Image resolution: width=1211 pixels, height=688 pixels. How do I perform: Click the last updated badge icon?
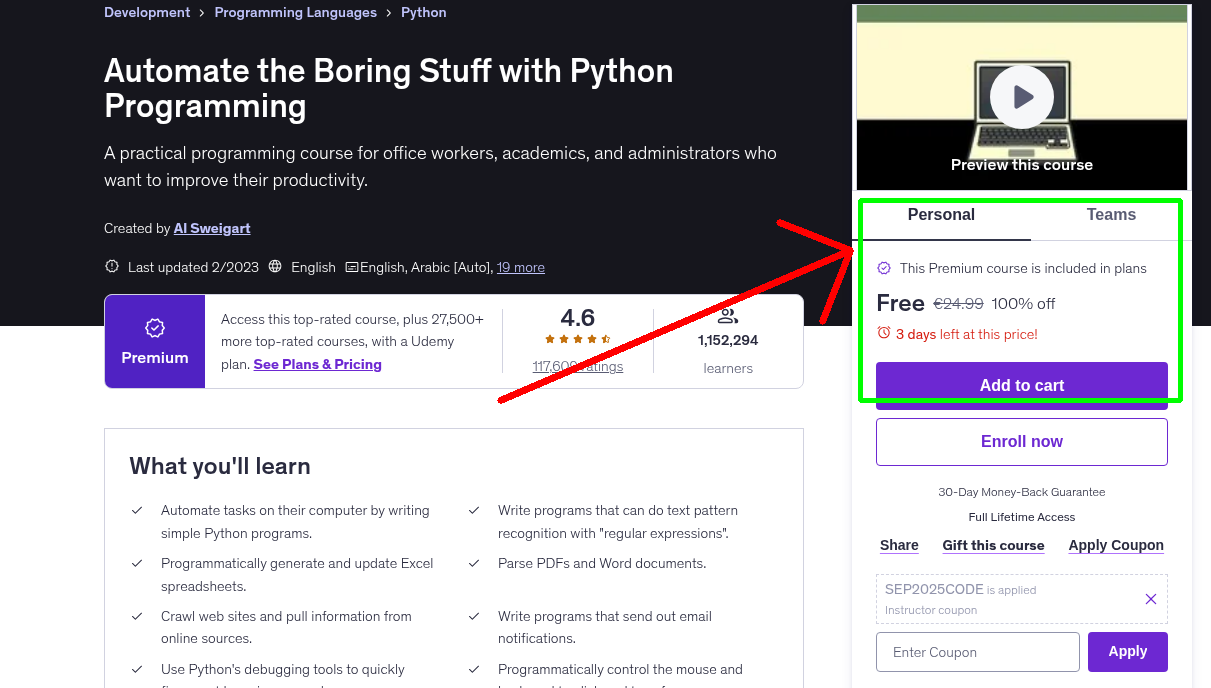(112, 267)
